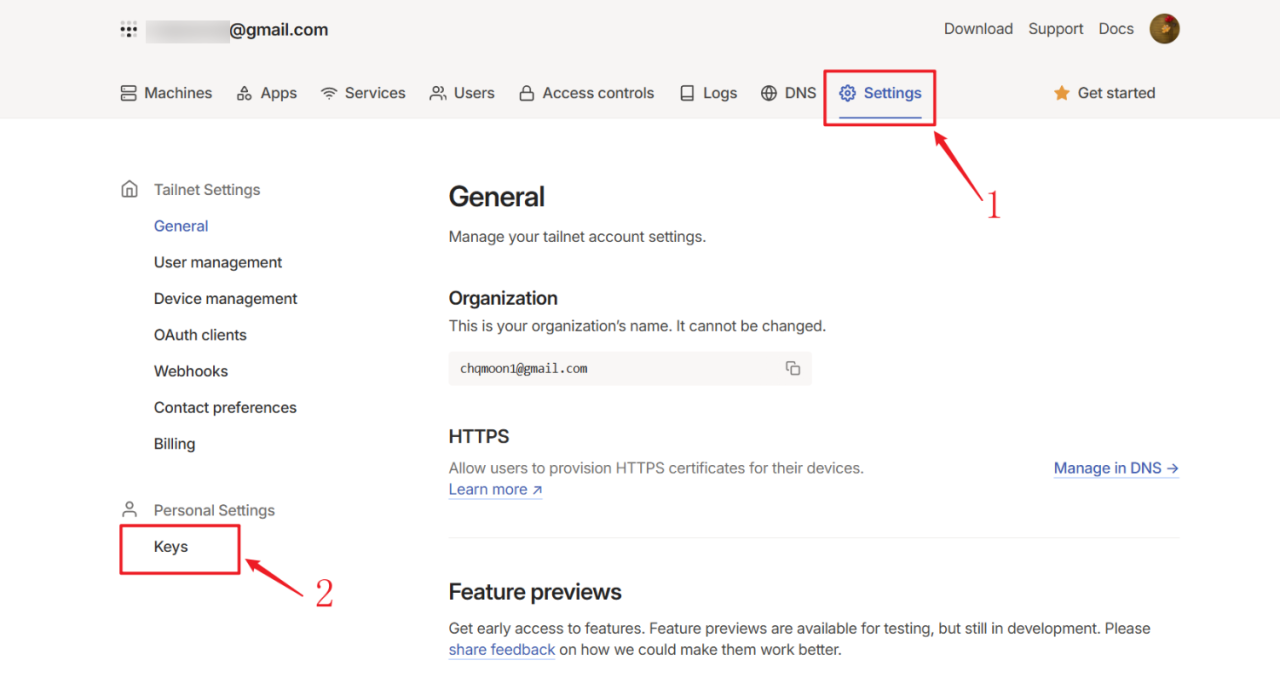Screen dimensions: 1280x689
Task: Click the Logs book icon
Action: pos(687,93)
